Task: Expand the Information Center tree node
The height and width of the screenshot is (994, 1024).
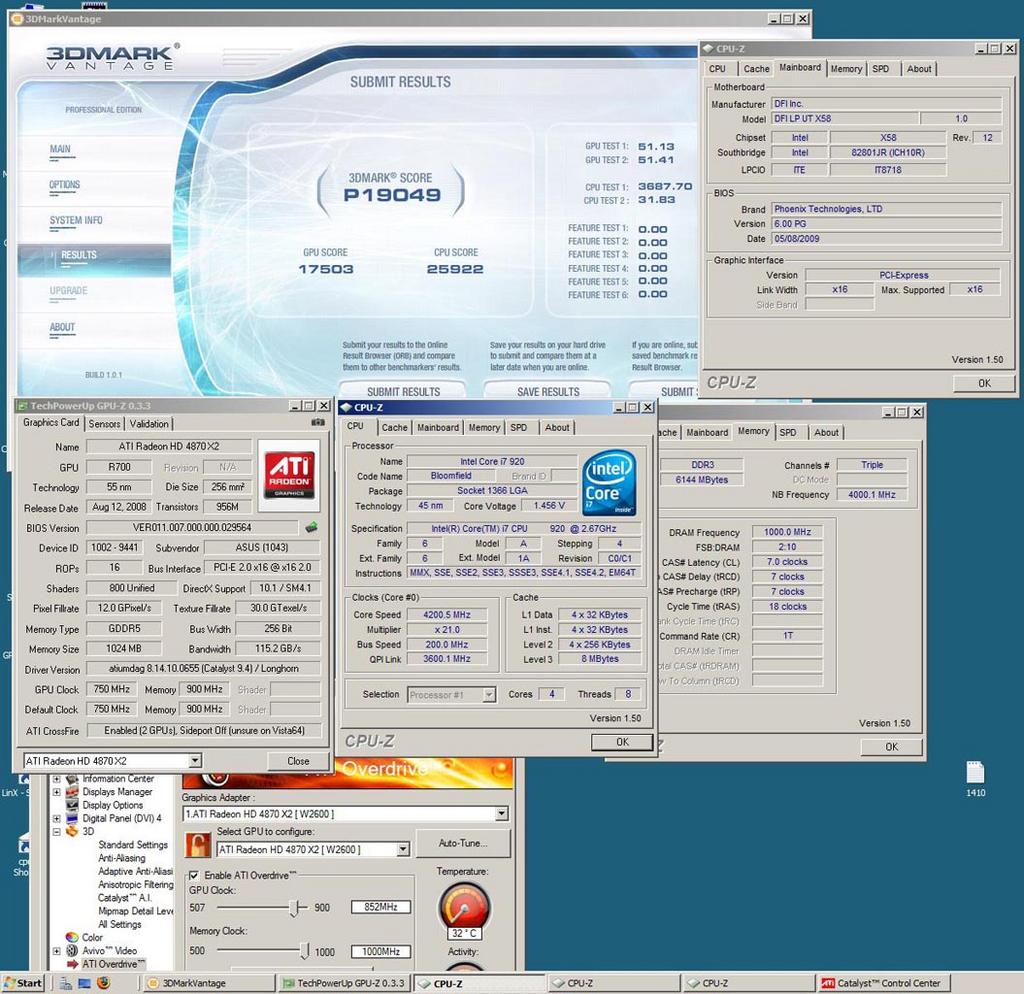Action: tap(56, 778)
